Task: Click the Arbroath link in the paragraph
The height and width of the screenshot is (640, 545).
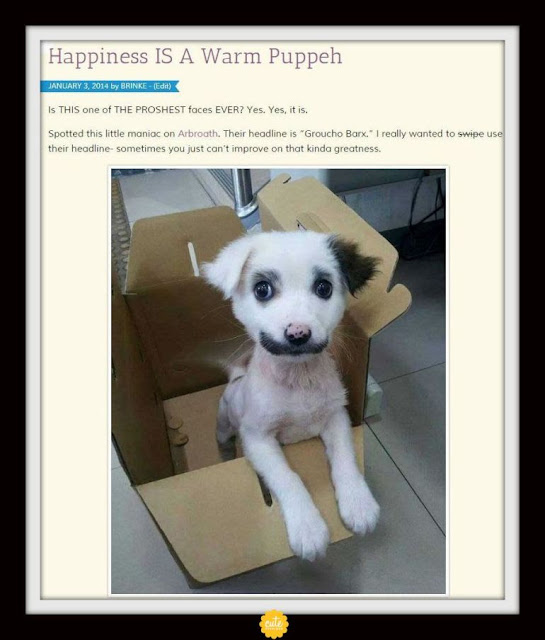Action: pyautogui.click(x=198, y=133)
